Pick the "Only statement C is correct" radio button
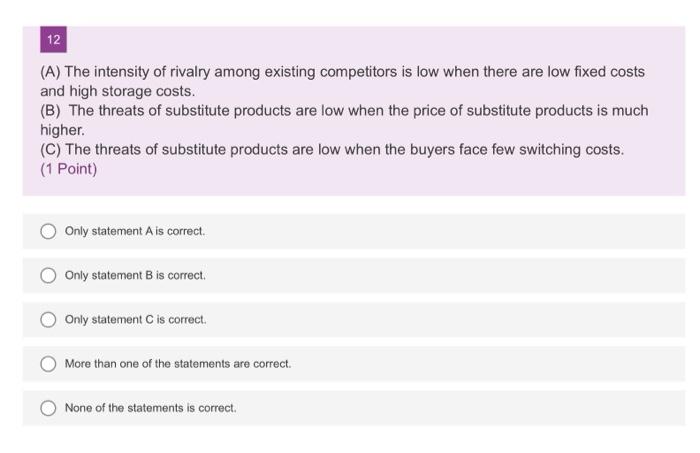 [x=48, y=320]
